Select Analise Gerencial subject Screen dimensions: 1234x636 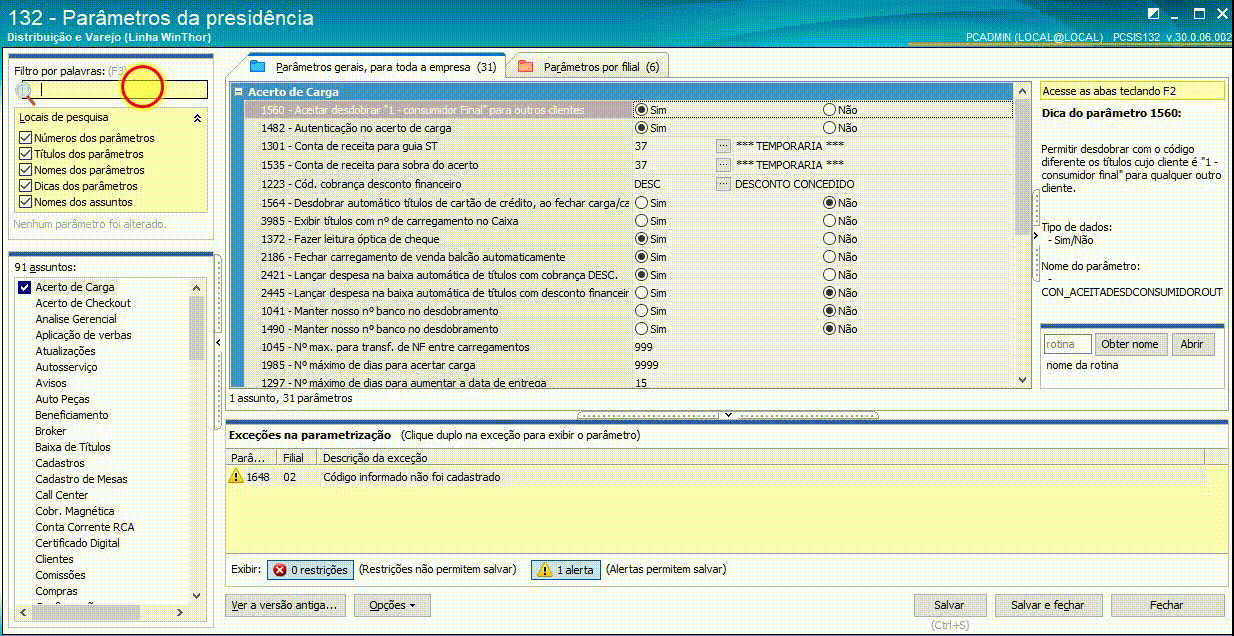tap(76, 319)
